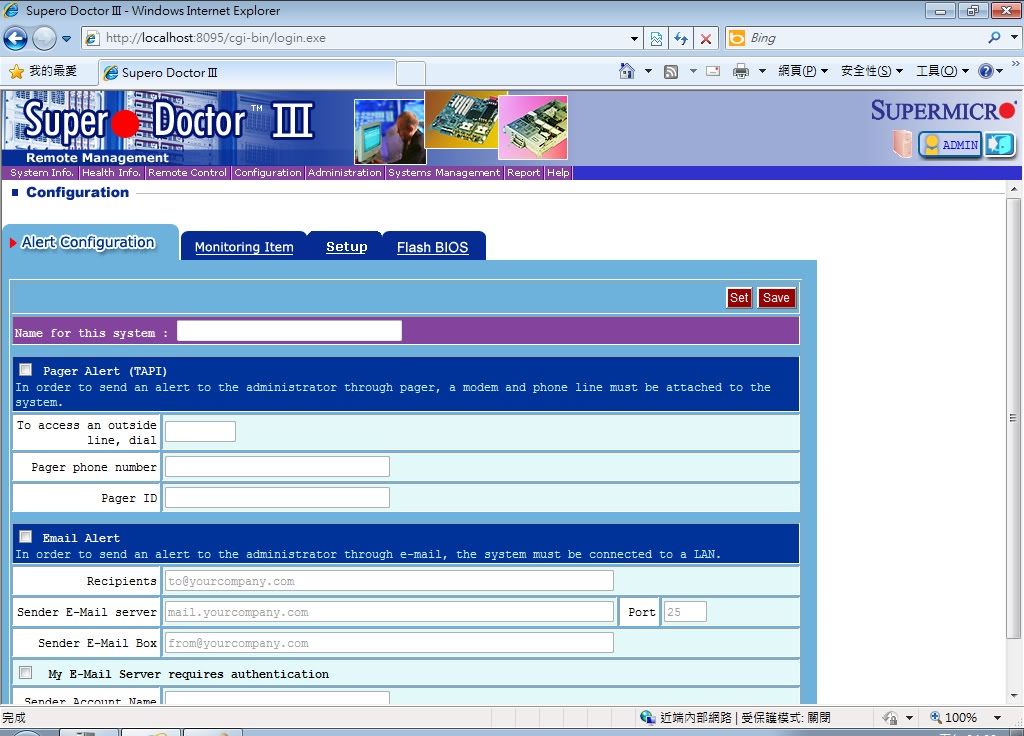Click the Help question mark icon
Viewport: 1024px width, 736px height.
(986, 71)
